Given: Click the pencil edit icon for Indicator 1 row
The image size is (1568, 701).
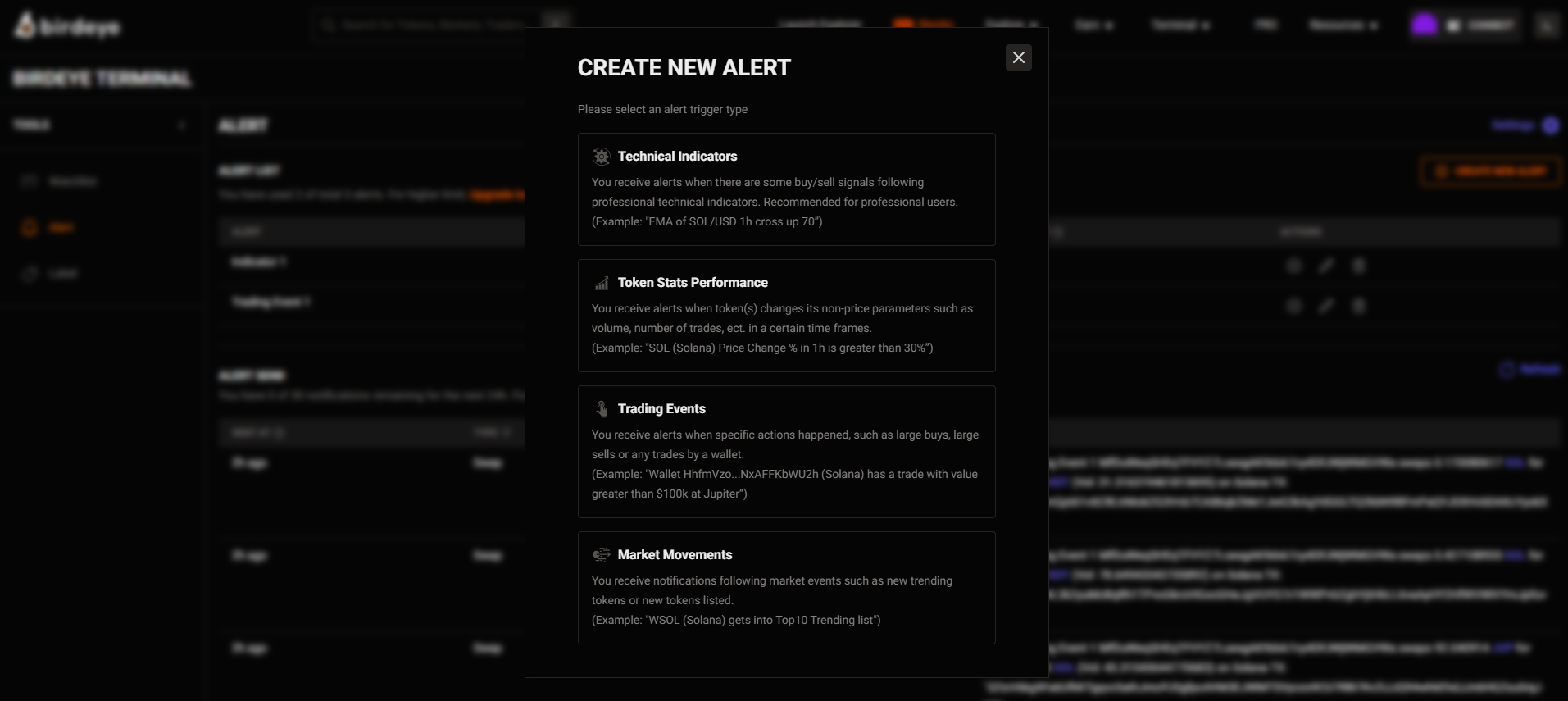Looking at the screenshot, I should [1326, 265].
